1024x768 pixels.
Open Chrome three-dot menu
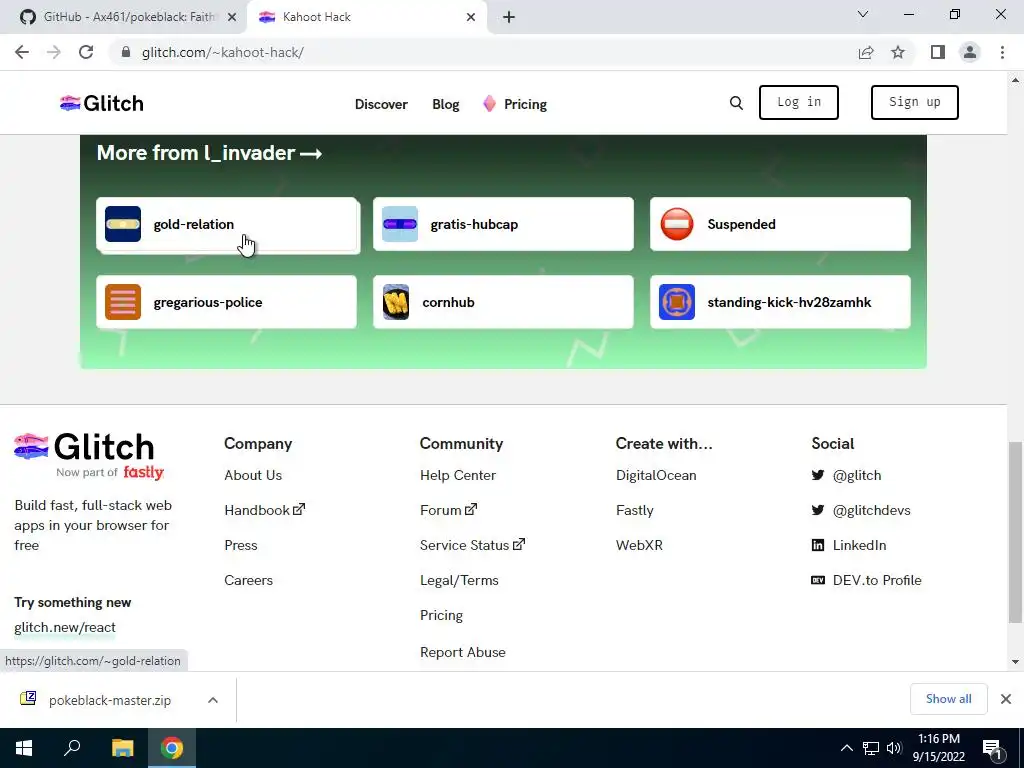pyautogui.click(x=1002, y=52)
